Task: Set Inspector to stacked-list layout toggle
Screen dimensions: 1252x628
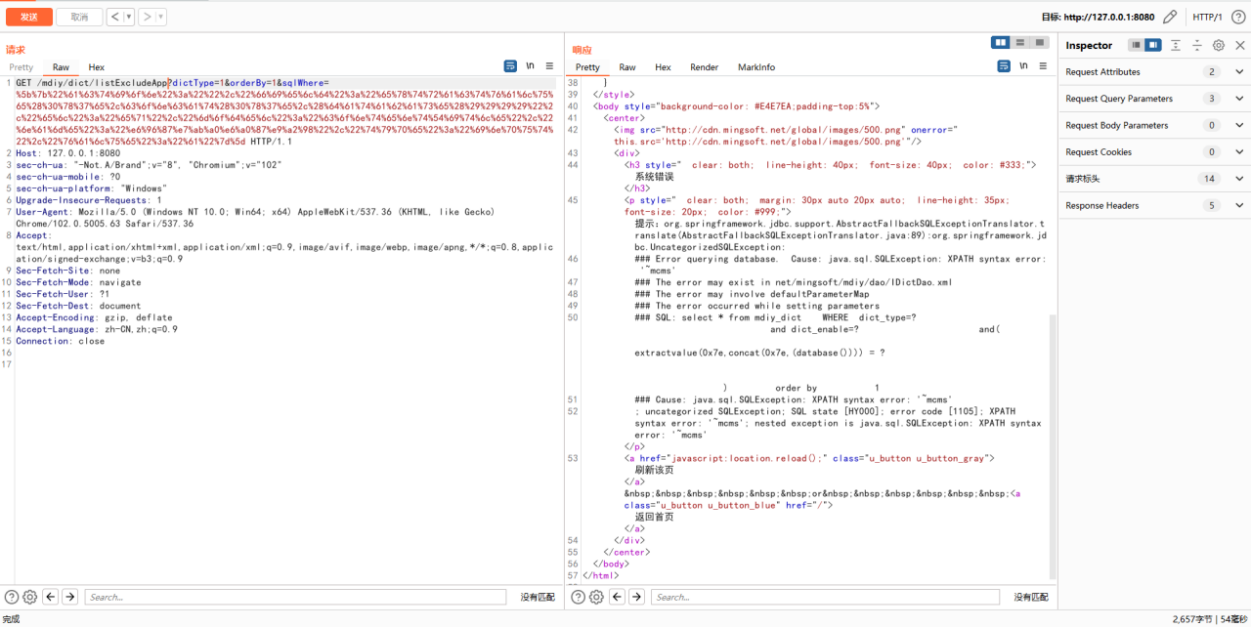Action: 1136,45
